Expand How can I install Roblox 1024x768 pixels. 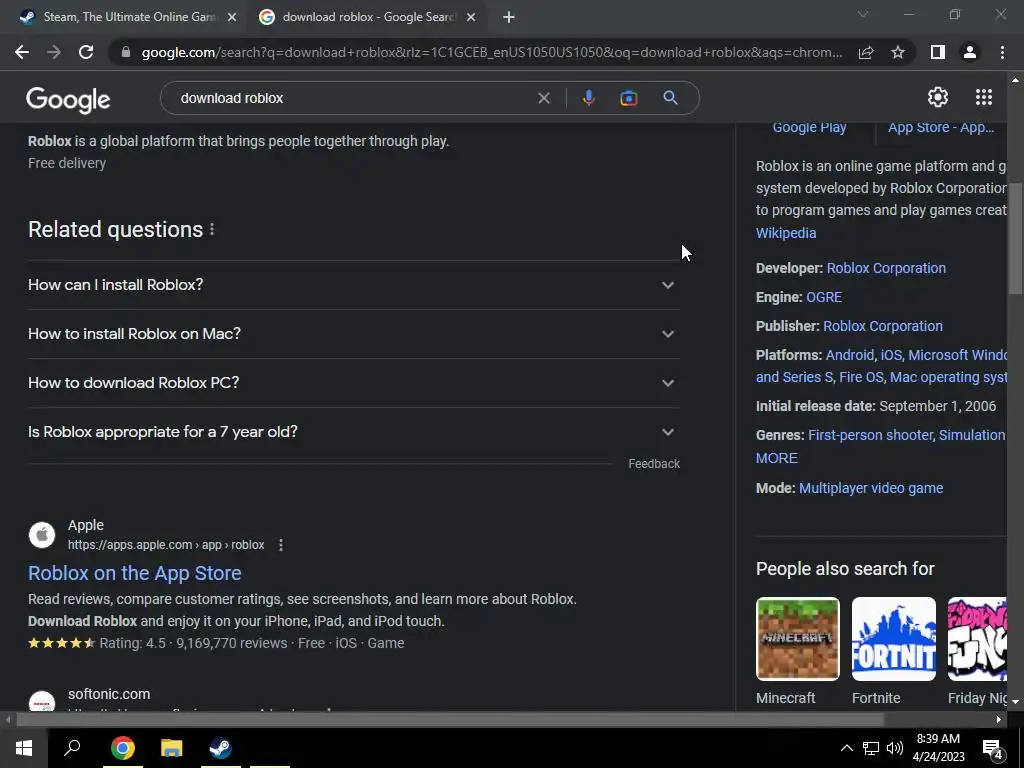(353, 285)
